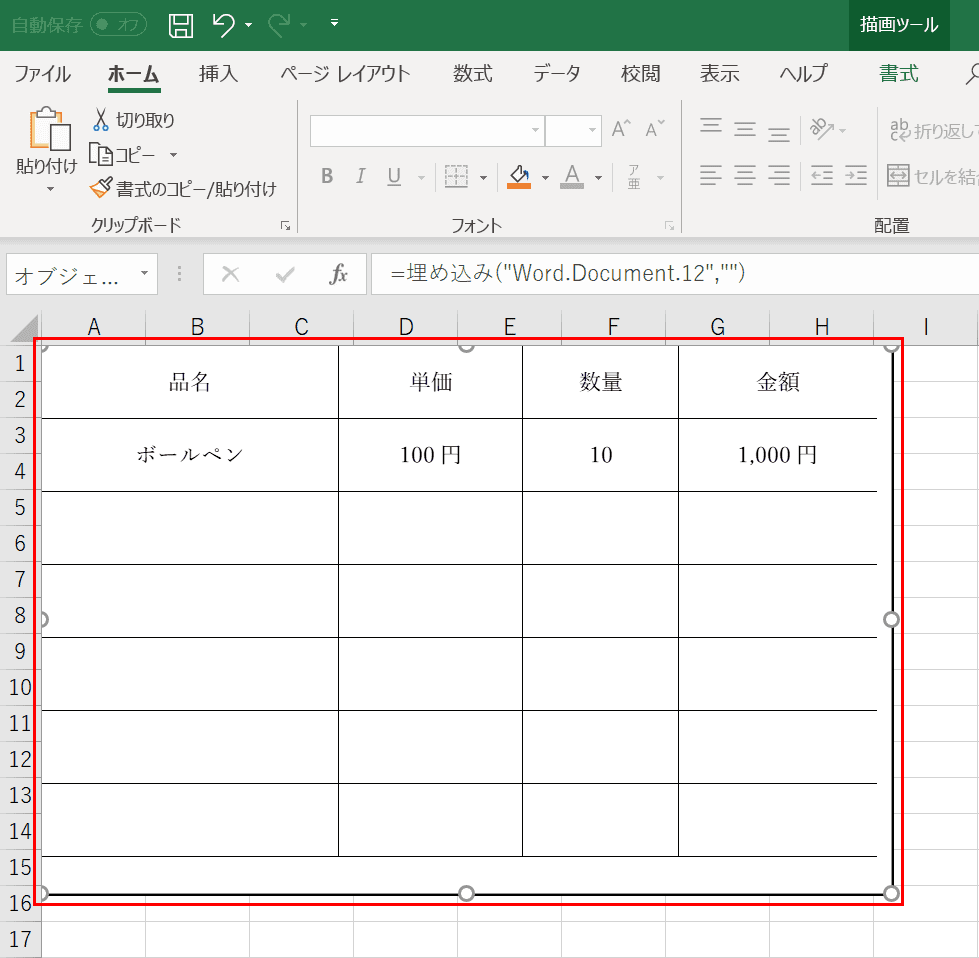Viewport: 979px width, 958px height.
Task: Click the merge cells button
Action: coord(932,177)
